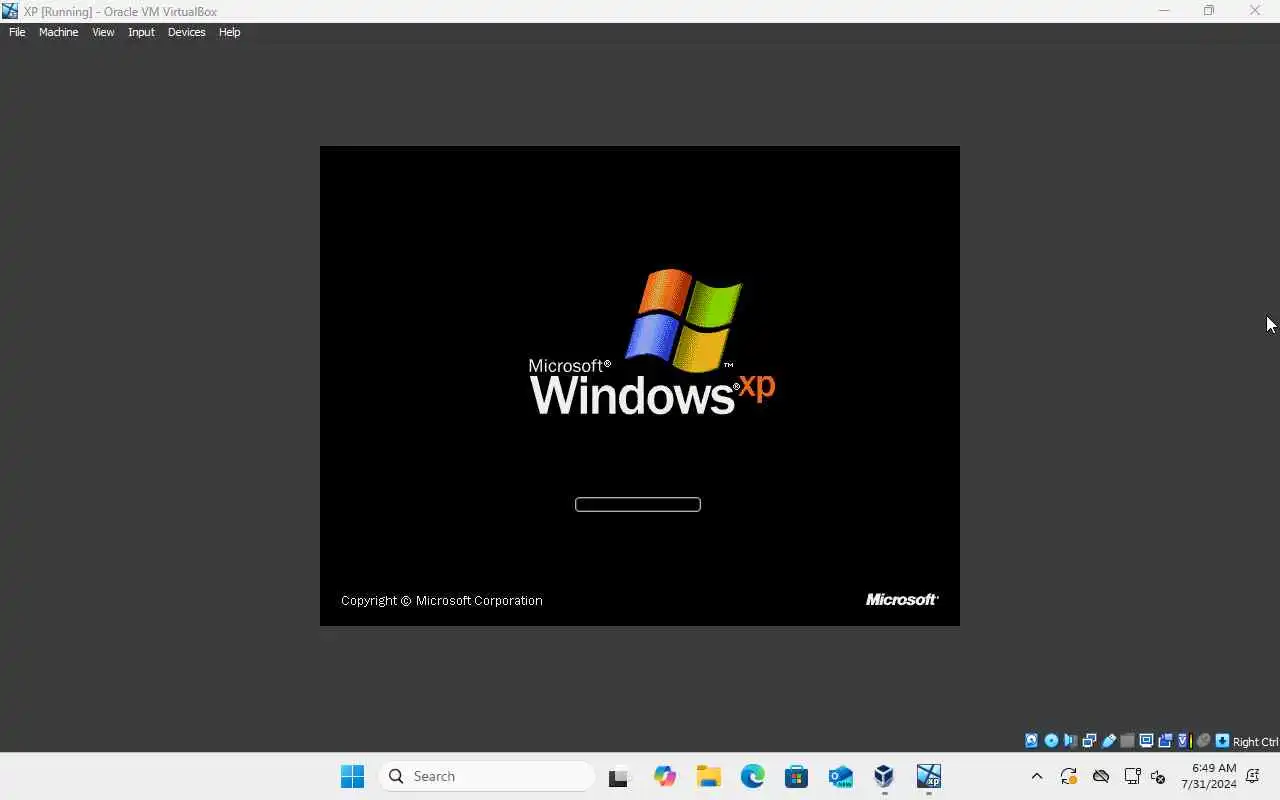Screen dimensions: 1280x800
Task: Click the muted volume tray icon
Action: [x=1158, y=776]
